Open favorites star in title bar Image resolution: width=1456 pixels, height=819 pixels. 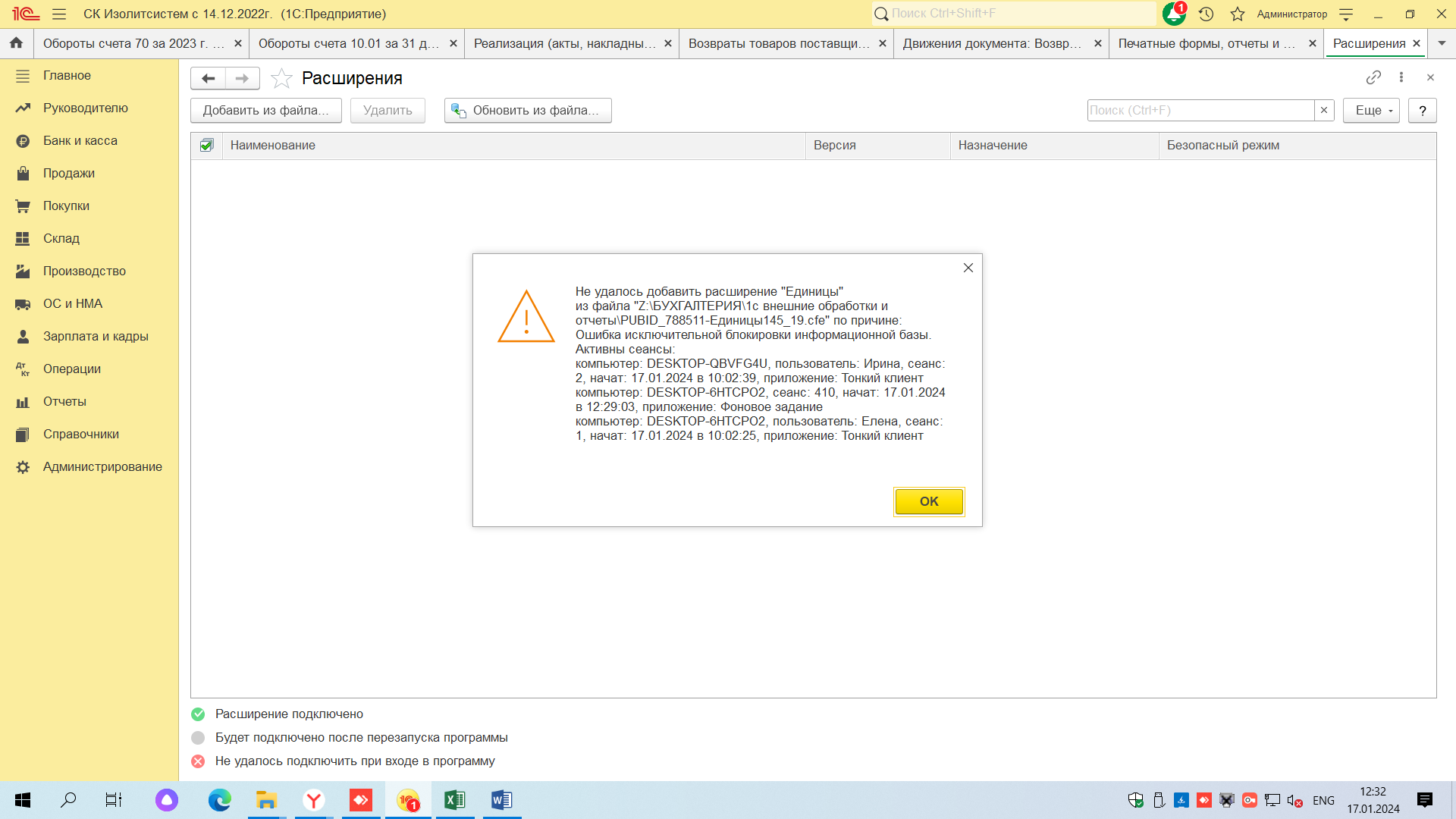tap(1238, 14)
